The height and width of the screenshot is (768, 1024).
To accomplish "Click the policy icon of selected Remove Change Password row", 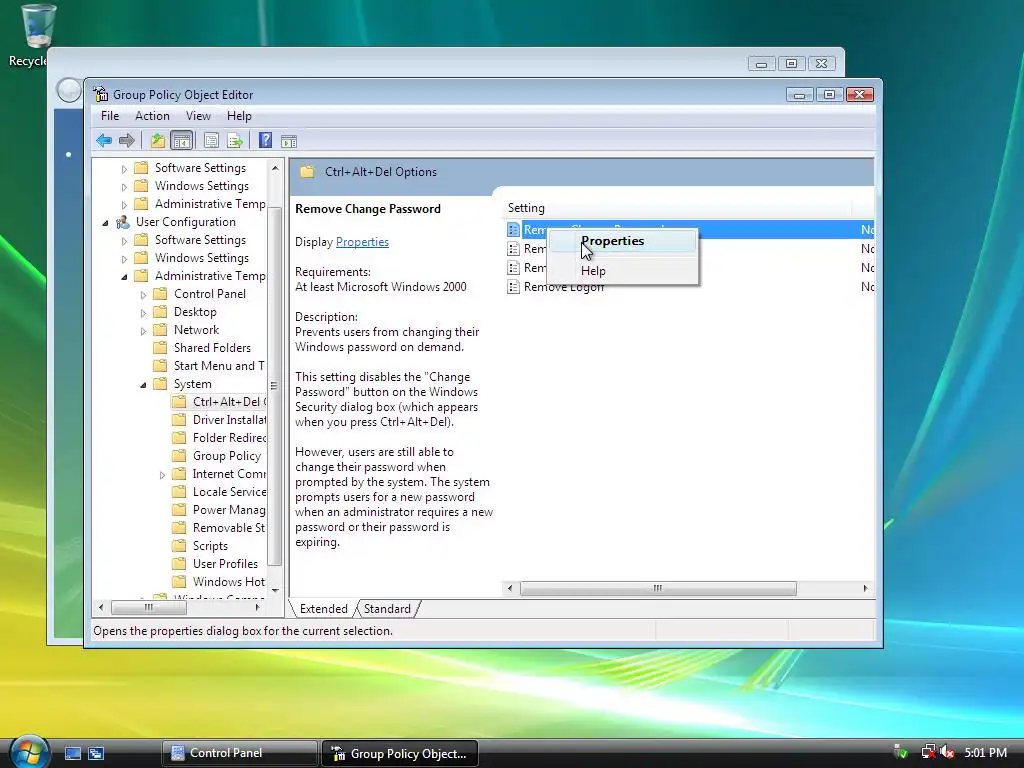I will click(x=513, y=230).
